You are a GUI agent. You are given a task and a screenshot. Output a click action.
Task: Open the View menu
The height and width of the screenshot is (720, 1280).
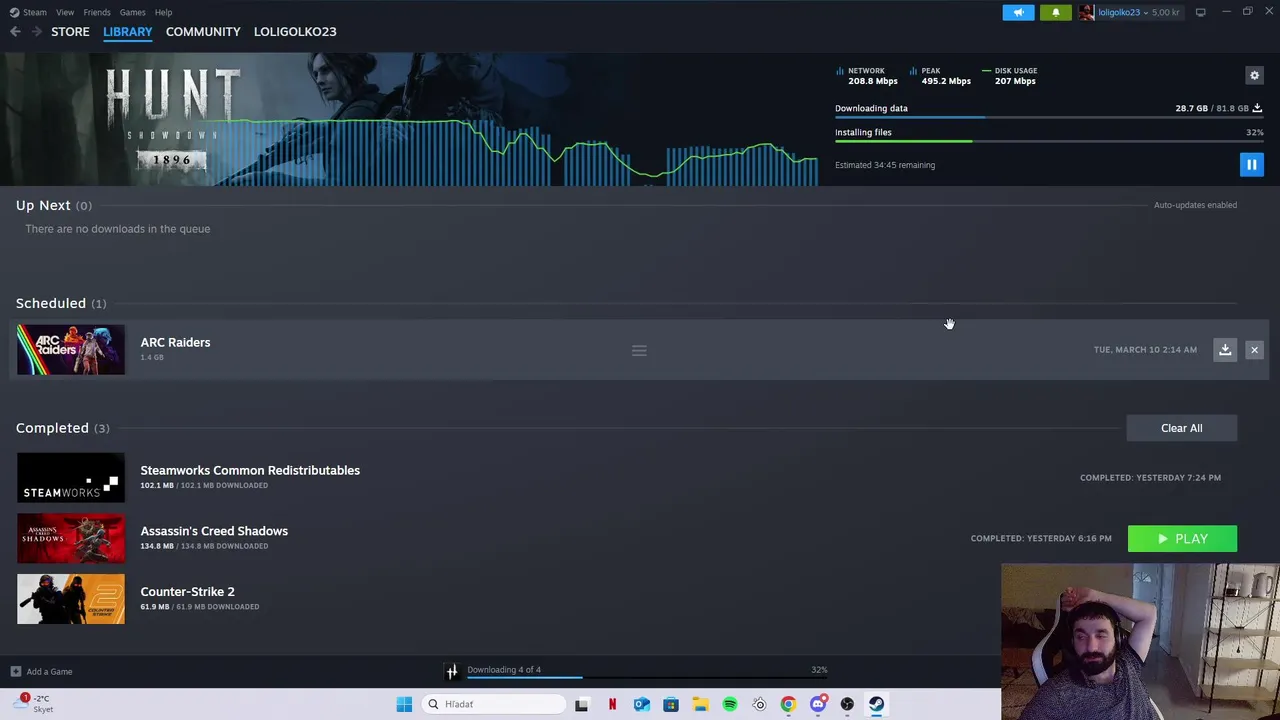(65, 12)
